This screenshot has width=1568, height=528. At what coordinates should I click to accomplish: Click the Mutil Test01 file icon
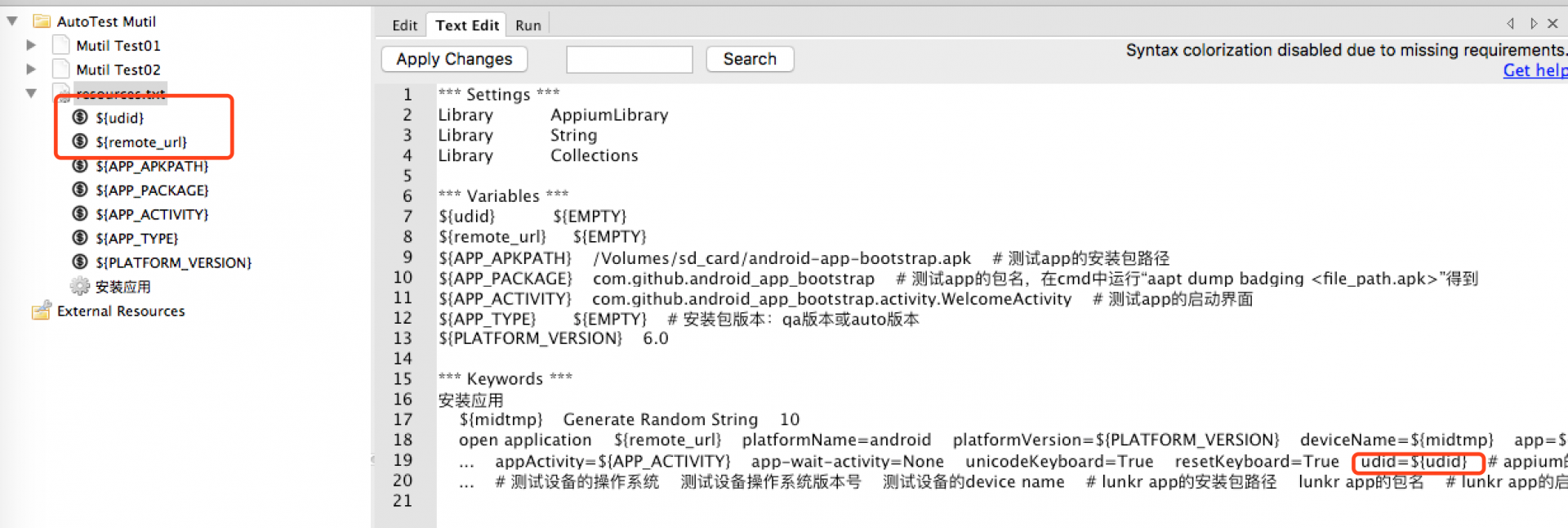click(61, 45)
